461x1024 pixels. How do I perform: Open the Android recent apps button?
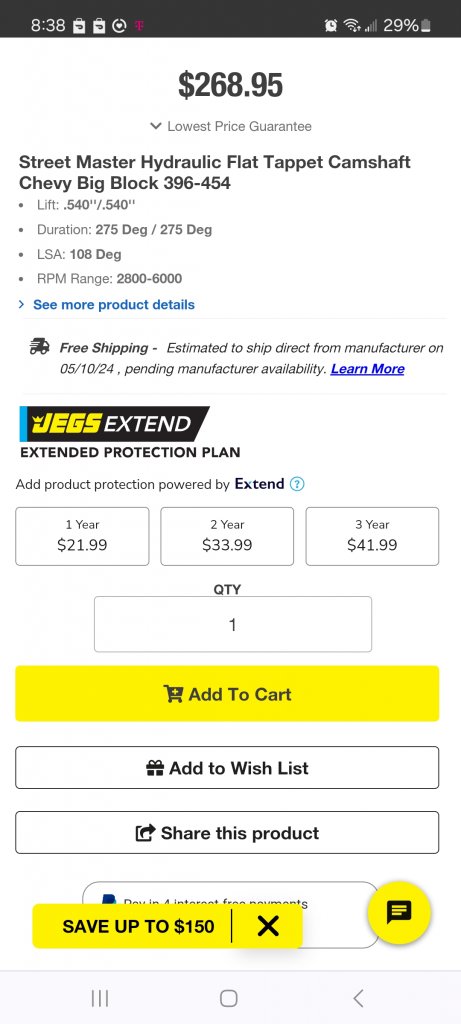[x=99, y=998]
